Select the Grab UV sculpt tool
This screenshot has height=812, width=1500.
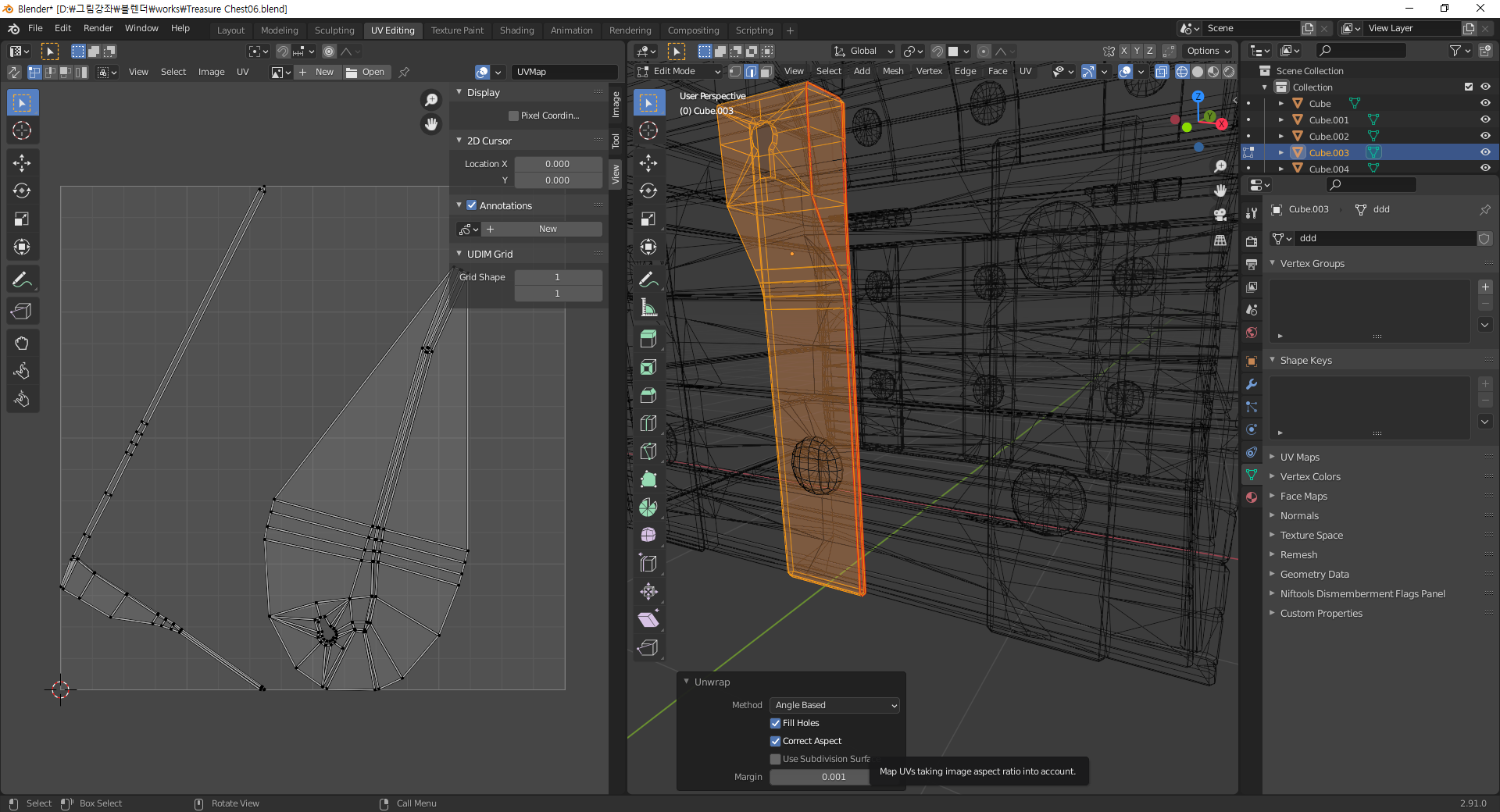pos(22,343)
